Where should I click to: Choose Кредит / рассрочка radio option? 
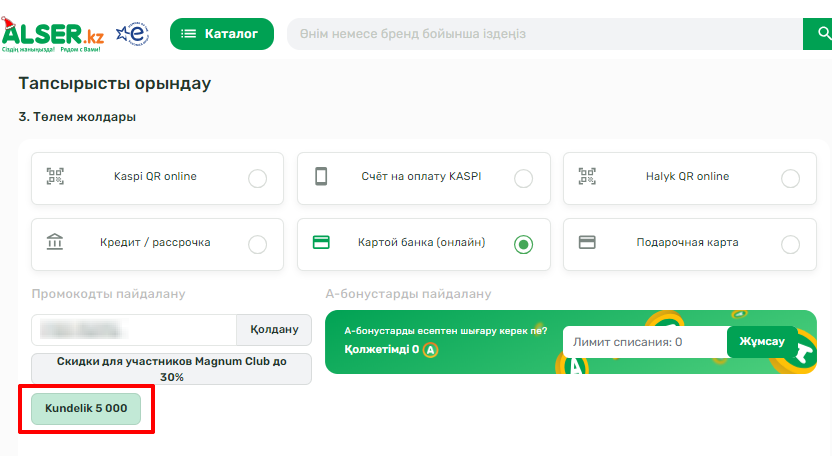pyautogui.click(x=257, y=244)
